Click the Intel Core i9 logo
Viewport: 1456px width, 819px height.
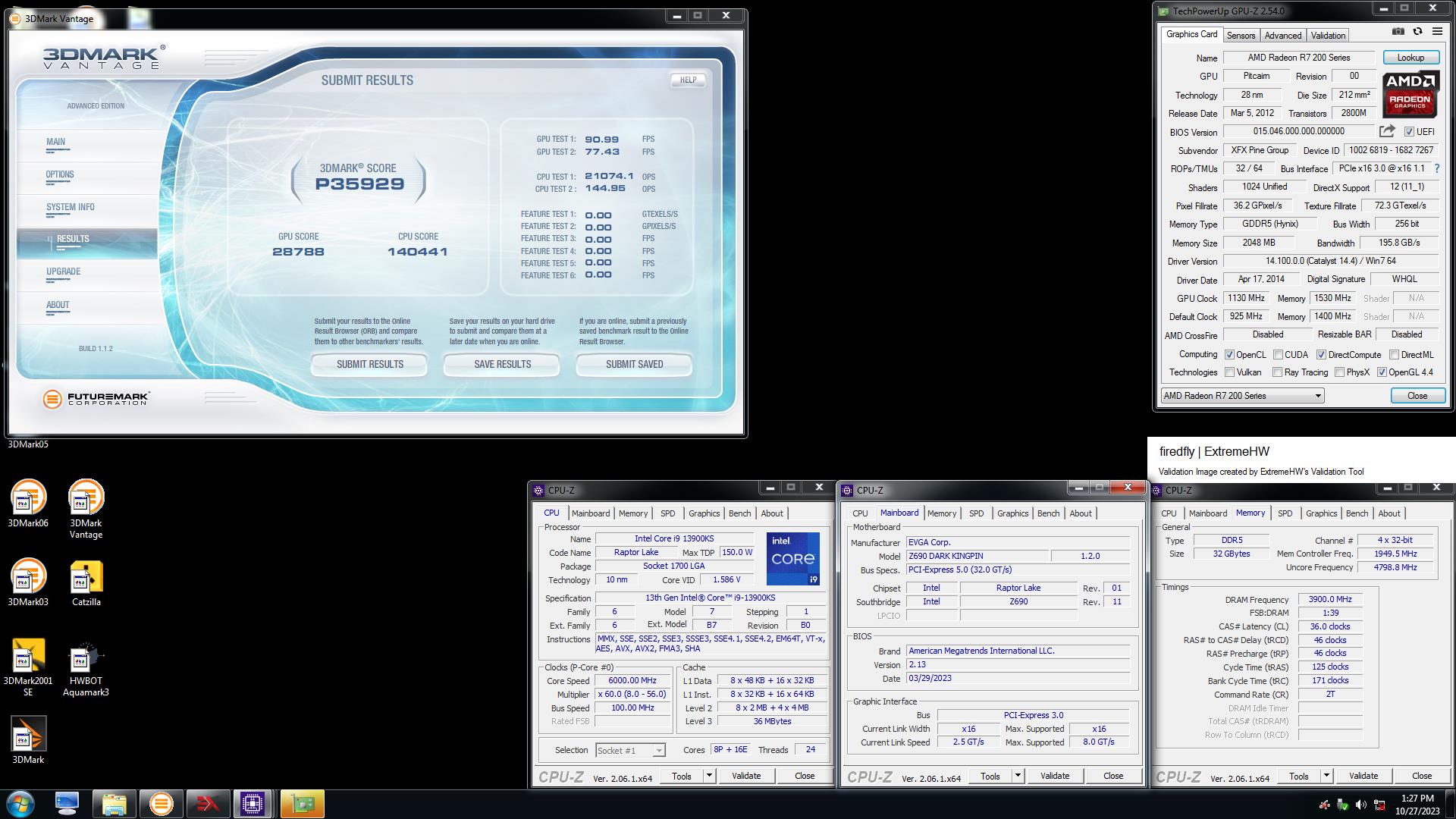792,559
